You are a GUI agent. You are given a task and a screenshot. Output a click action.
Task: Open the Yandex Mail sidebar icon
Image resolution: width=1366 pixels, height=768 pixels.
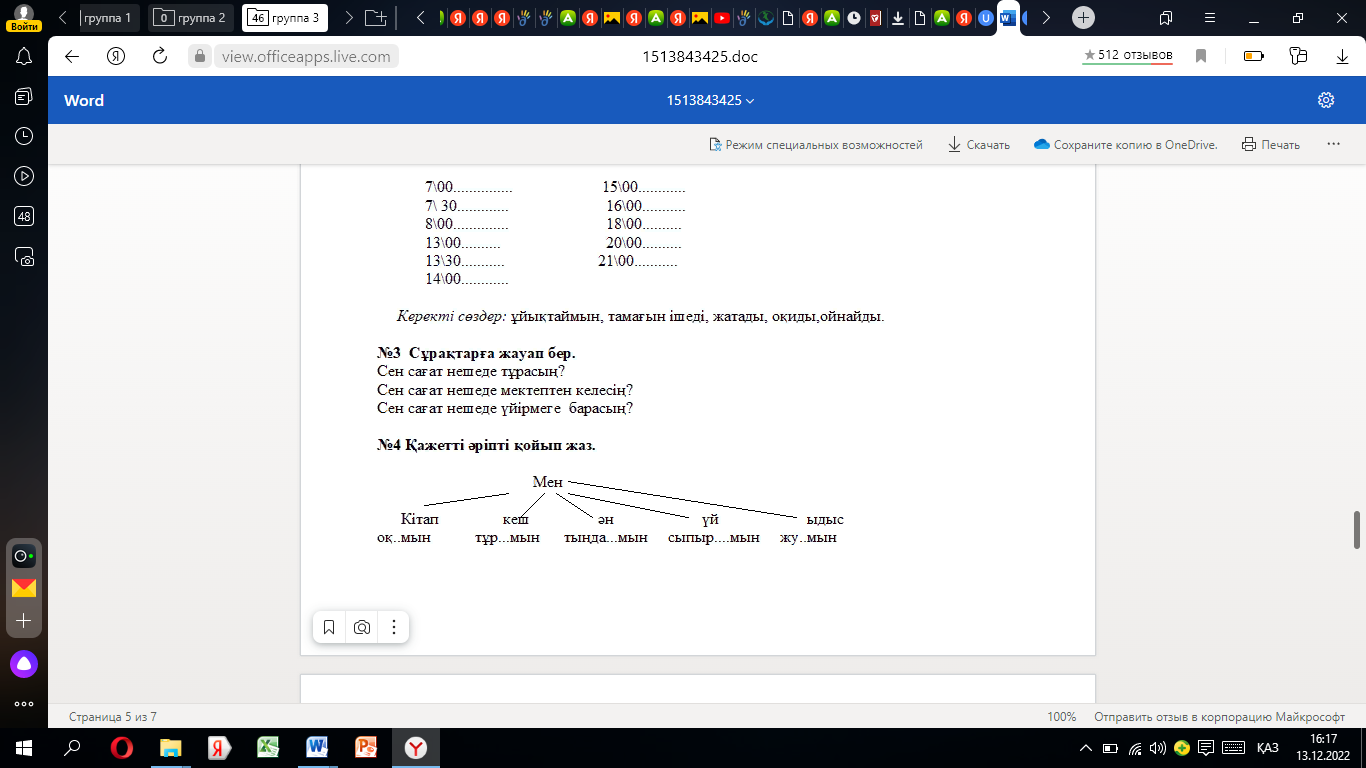(x=24, y=588)
